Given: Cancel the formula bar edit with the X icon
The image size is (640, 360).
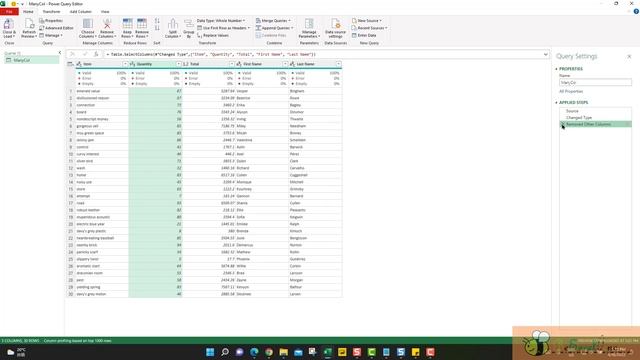Looking at the screenshot, I should click(x=73, y=54).
